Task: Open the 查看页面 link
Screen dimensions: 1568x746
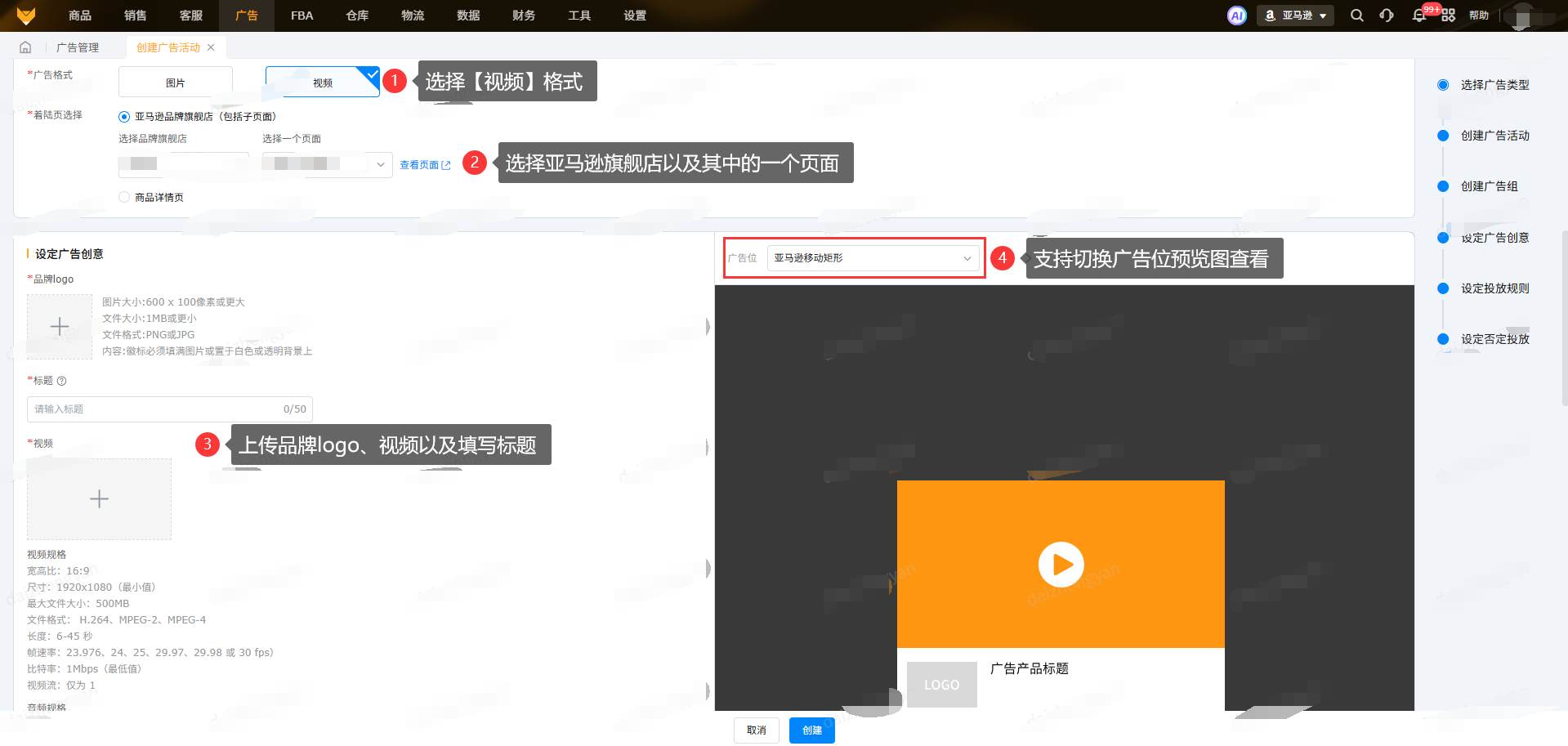Action: tap(425, 165)
